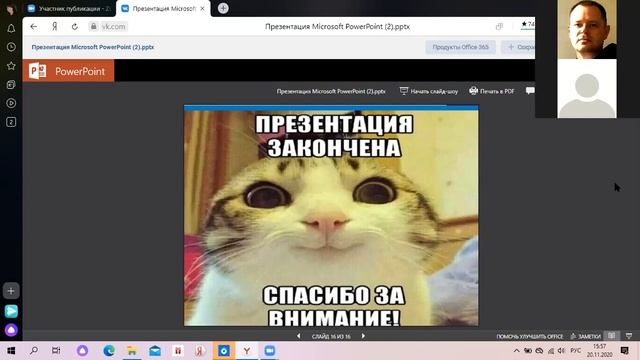Open Microsoft Edge from the taskbar

pos(109,351)
